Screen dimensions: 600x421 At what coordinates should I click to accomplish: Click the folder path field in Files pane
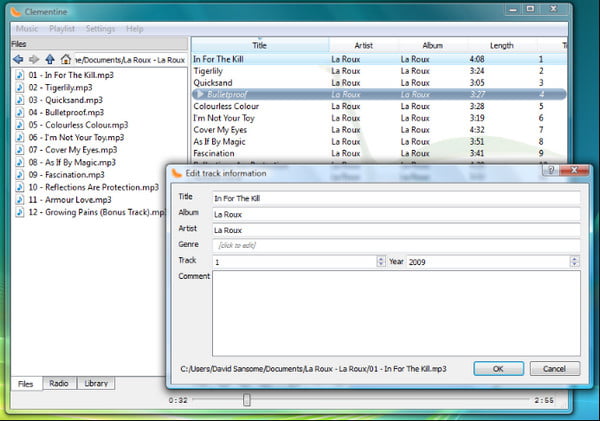(130, 60)
